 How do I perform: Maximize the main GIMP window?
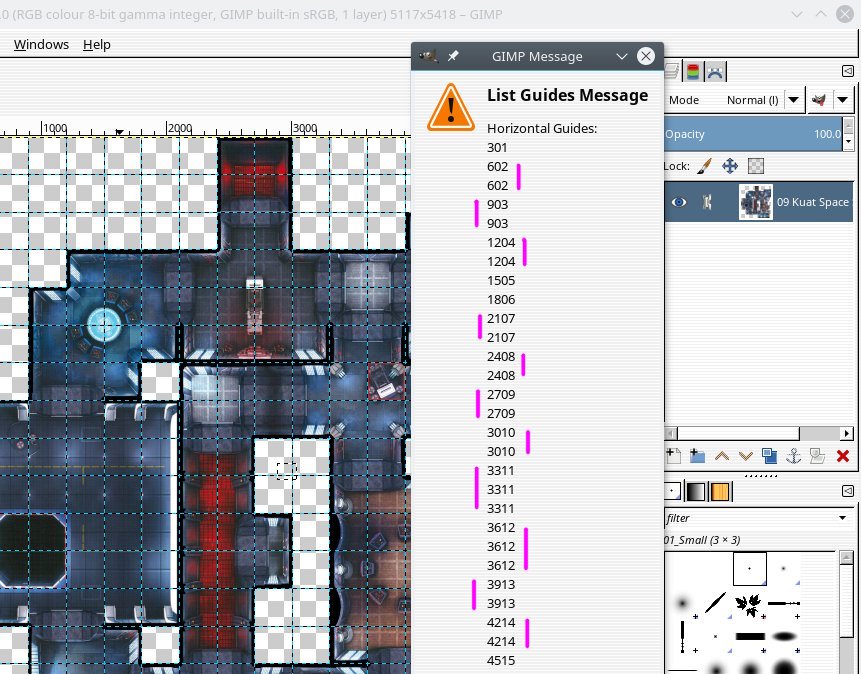(821, 14)
